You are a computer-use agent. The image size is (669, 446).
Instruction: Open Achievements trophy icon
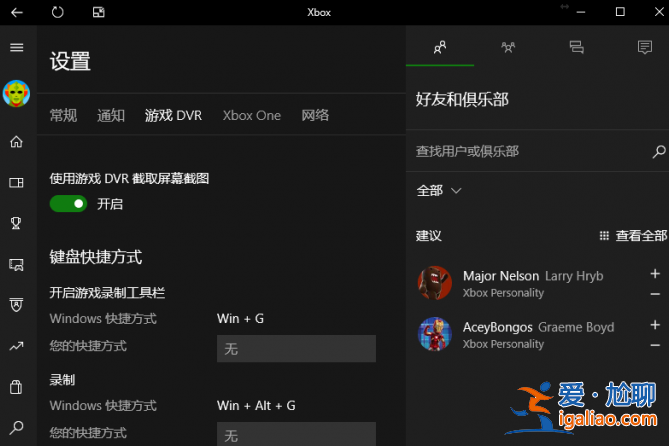[x=16, y=223]
